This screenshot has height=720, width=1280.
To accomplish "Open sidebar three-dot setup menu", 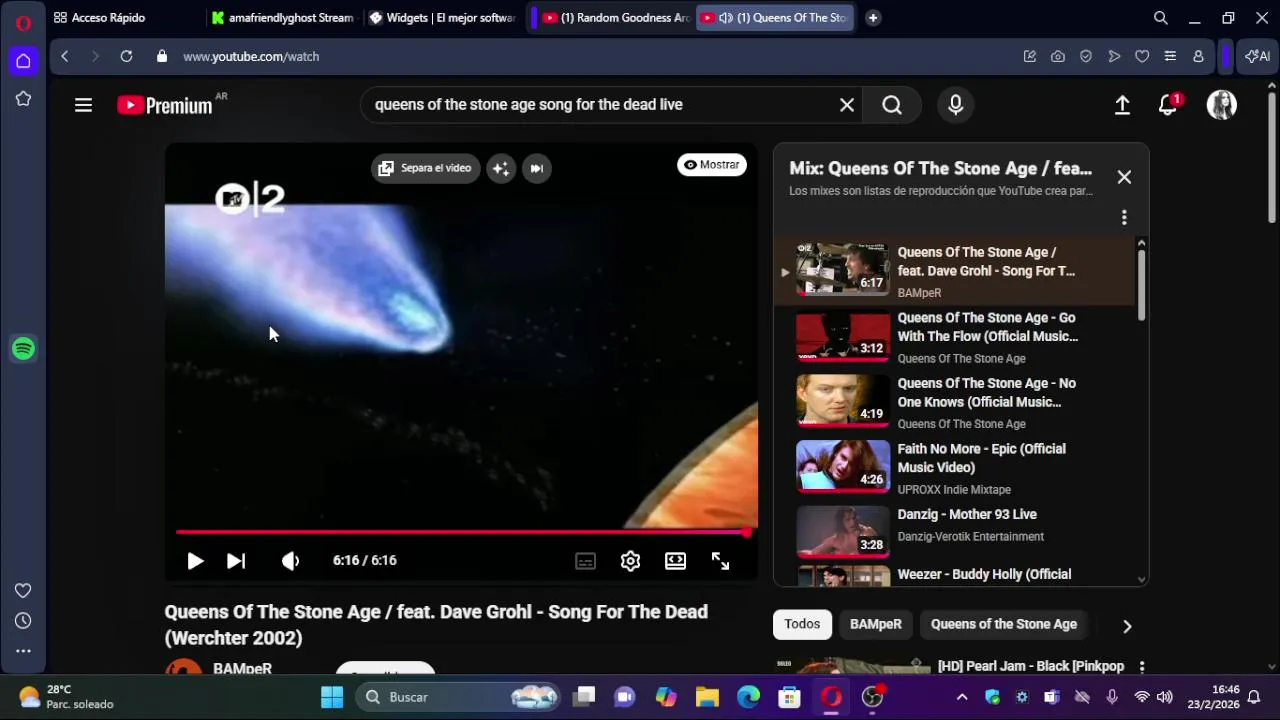I will 23,651.
